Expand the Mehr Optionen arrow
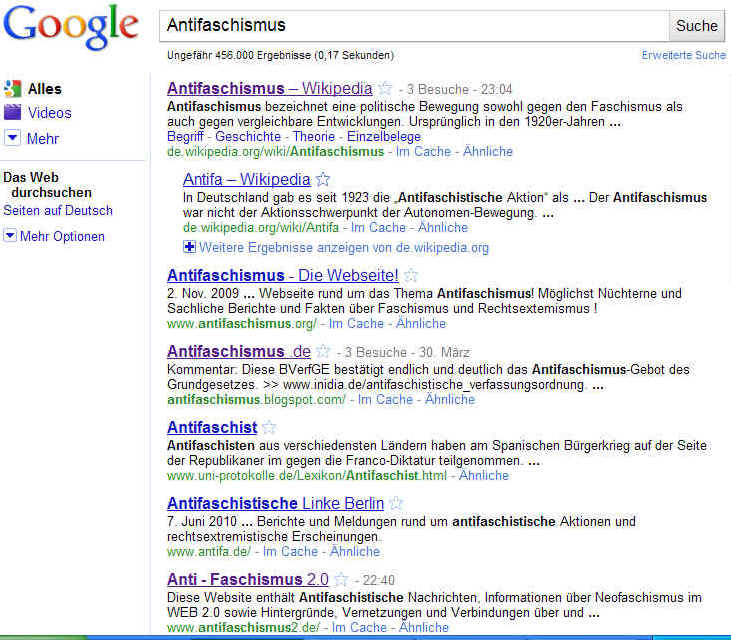731x640 pixels. pos(10,235)
